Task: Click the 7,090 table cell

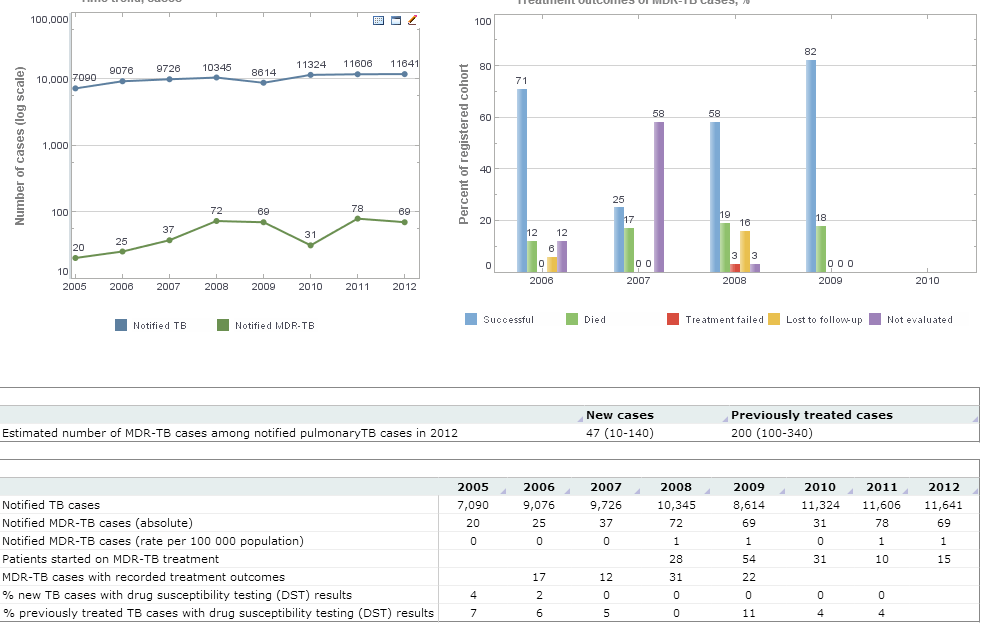Action: point(473,505)
